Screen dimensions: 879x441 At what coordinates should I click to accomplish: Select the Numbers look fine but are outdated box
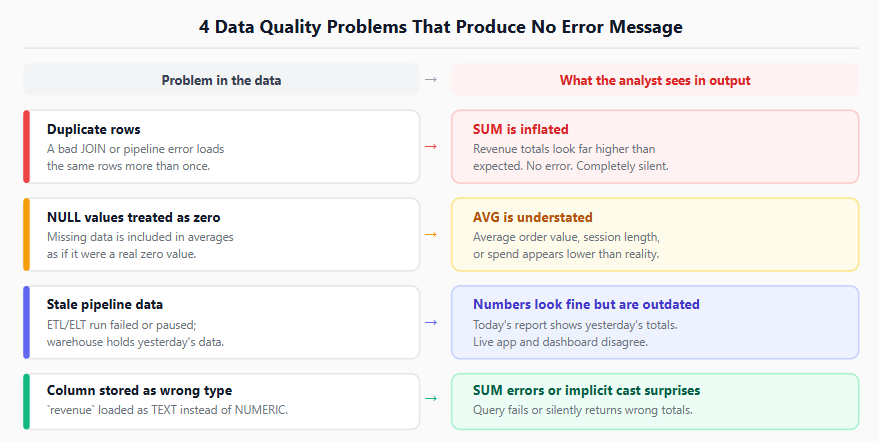tap(655, 322)
